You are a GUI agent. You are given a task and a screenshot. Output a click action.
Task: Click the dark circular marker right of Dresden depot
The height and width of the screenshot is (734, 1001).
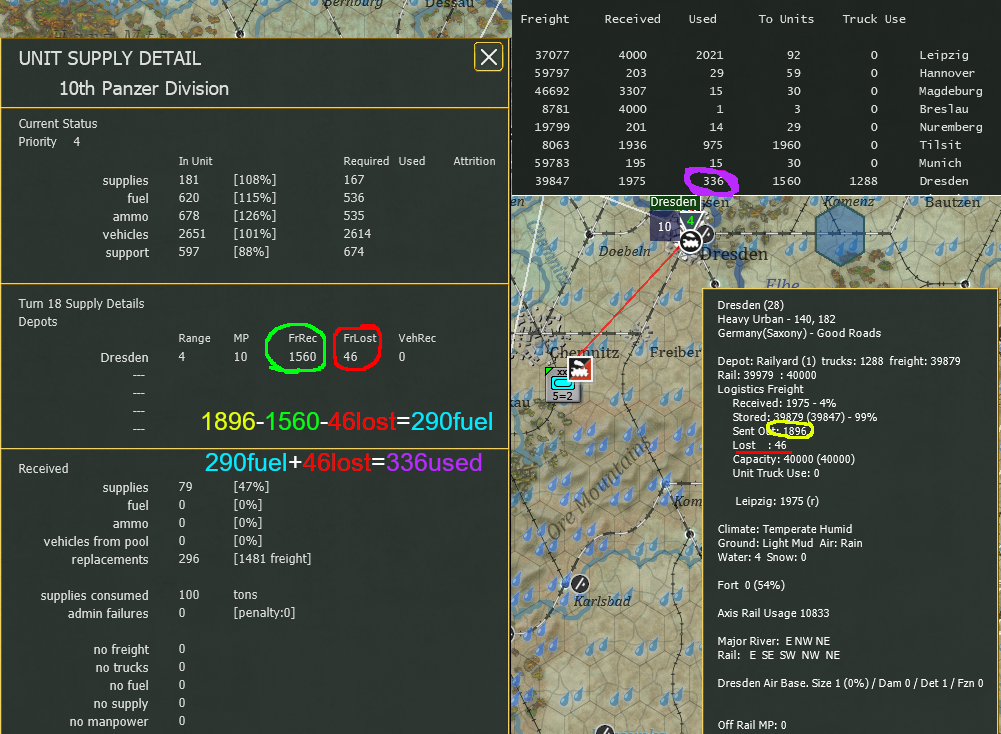707,232
